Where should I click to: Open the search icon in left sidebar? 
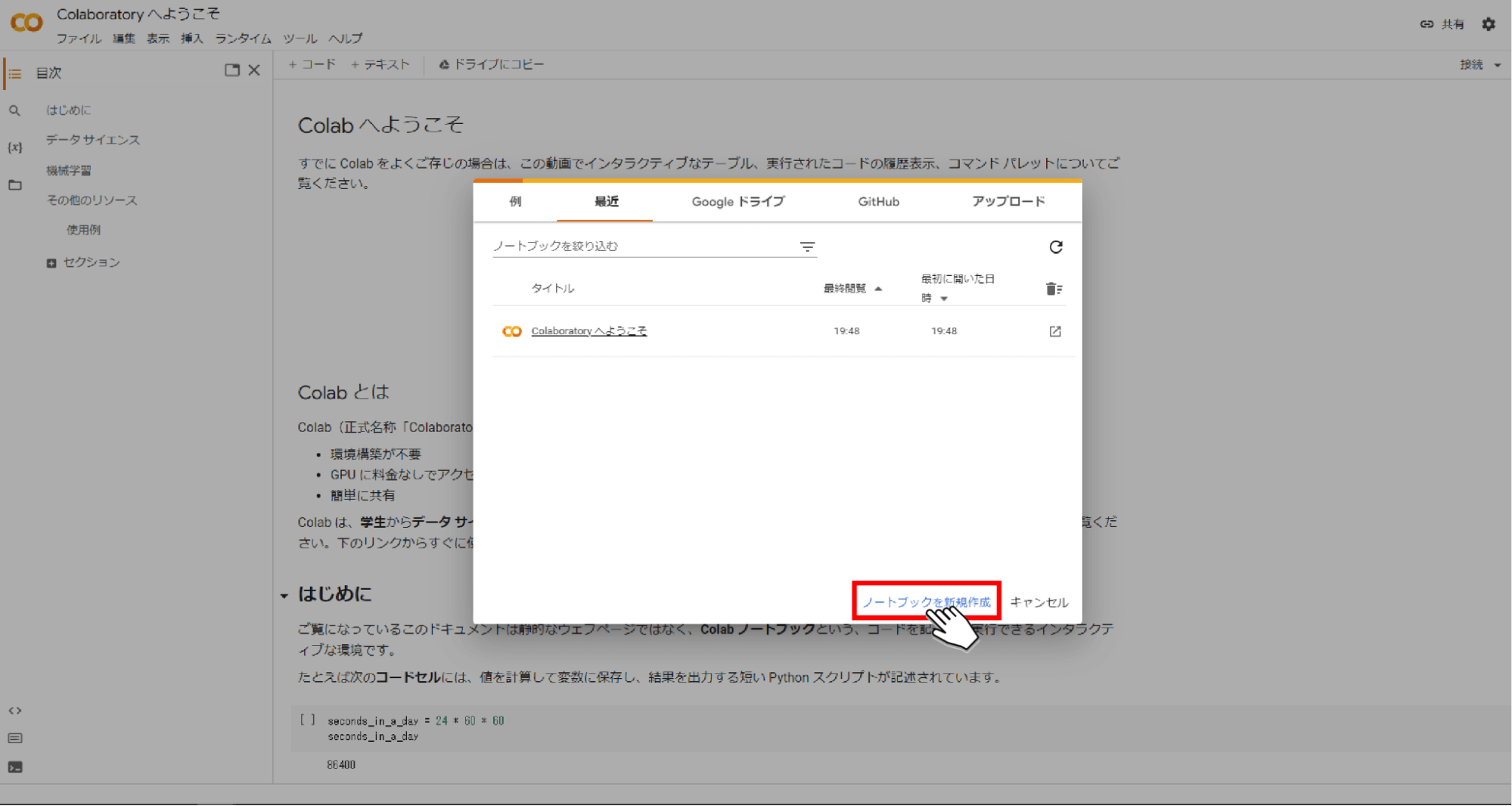[x=14, y=110]
